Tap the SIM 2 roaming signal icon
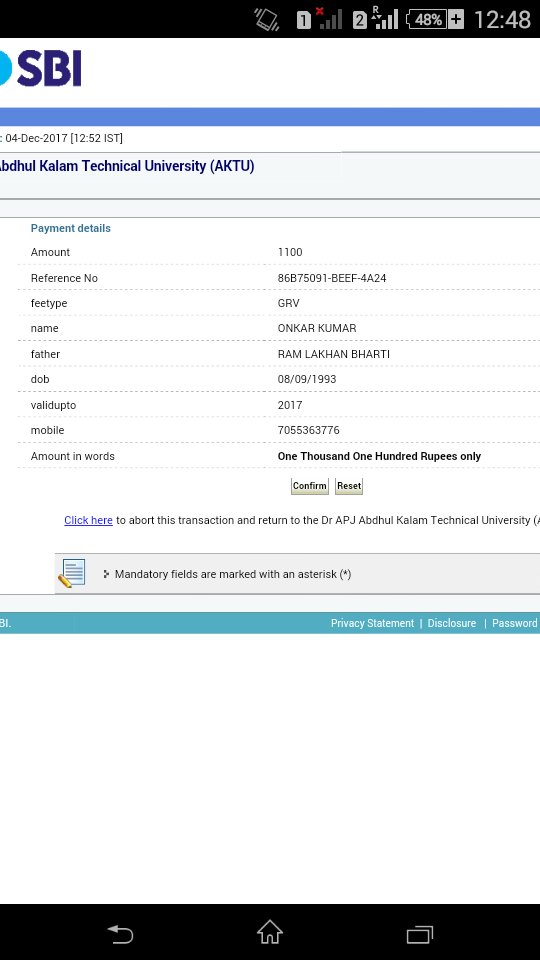Image resolution: width=540 pixels, height=960 pixels. click(375, 18)
